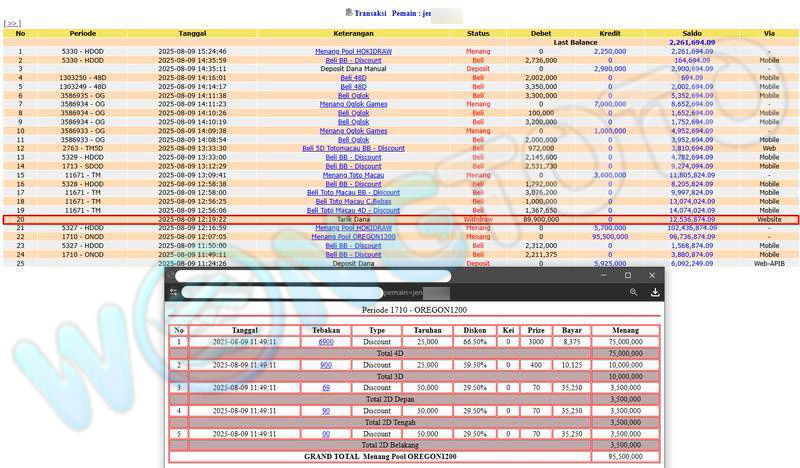Open Beli 5D Totomacau BB - Discount link
Image resolution: width=800 pixels, height=468 pixels.
pyautogui.click(x=353, y=148)
